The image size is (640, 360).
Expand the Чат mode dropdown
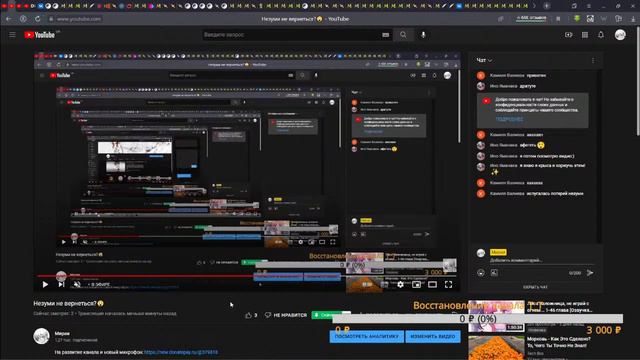484,60
